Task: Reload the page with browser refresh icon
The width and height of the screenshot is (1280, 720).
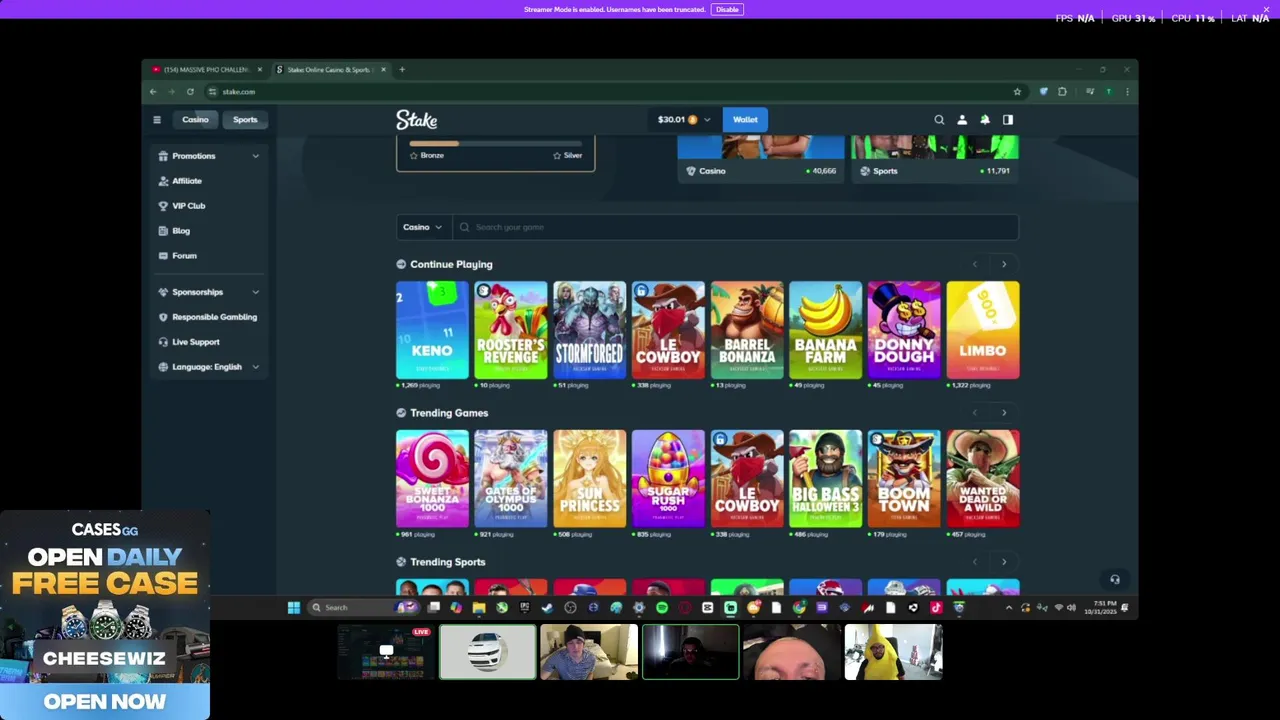Action: [x=190, y=92]
